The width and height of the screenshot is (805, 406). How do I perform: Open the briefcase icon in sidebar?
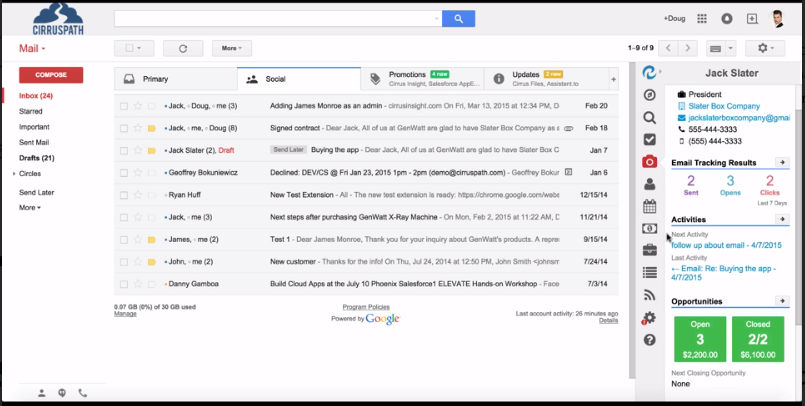(649, 250)
